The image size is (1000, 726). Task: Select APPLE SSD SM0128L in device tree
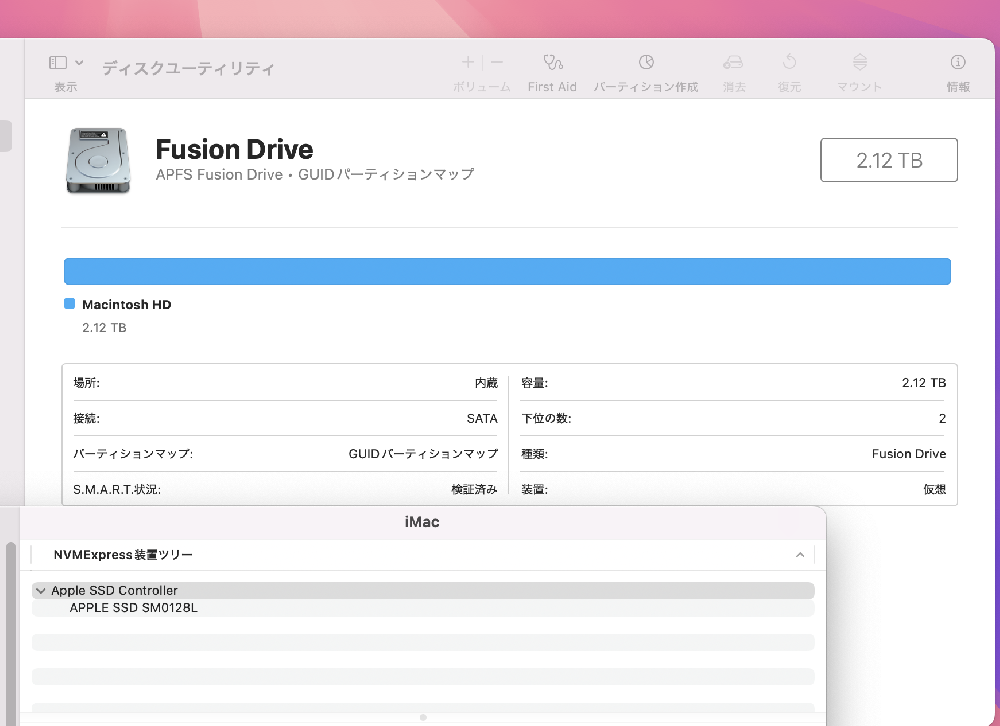[x=423, y=607]
